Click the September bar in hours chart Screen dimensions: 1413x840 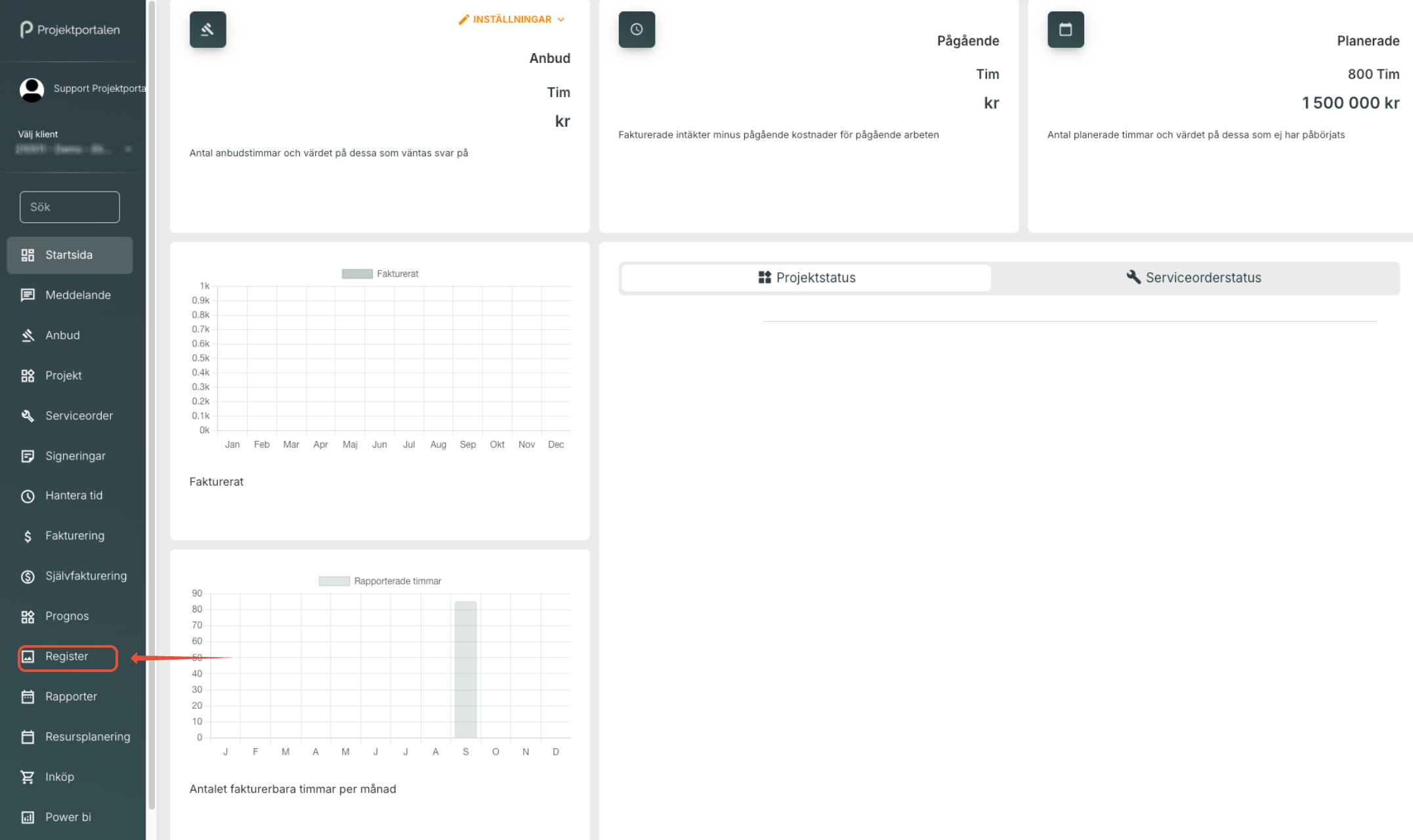coord(465,669)
